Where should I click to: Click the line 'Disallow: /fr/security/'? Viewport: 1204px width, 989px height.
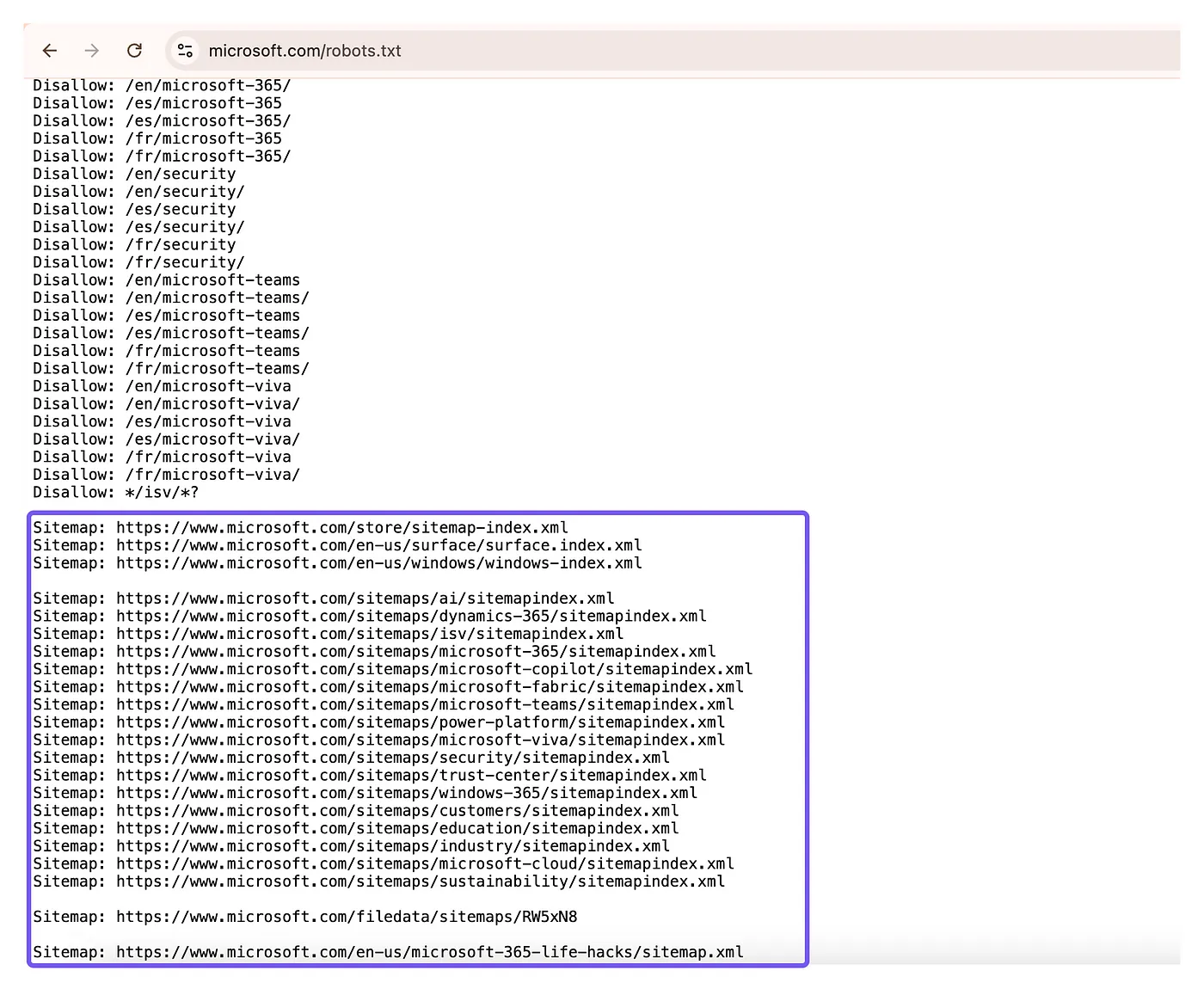pyautogui.click(x=138, y=262)
